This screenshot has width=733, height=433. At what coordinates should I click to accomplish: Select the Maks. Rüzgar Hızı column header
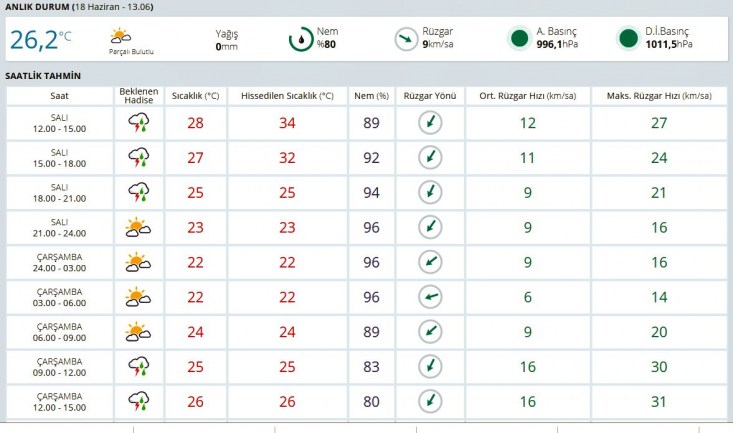pos(659,96)
